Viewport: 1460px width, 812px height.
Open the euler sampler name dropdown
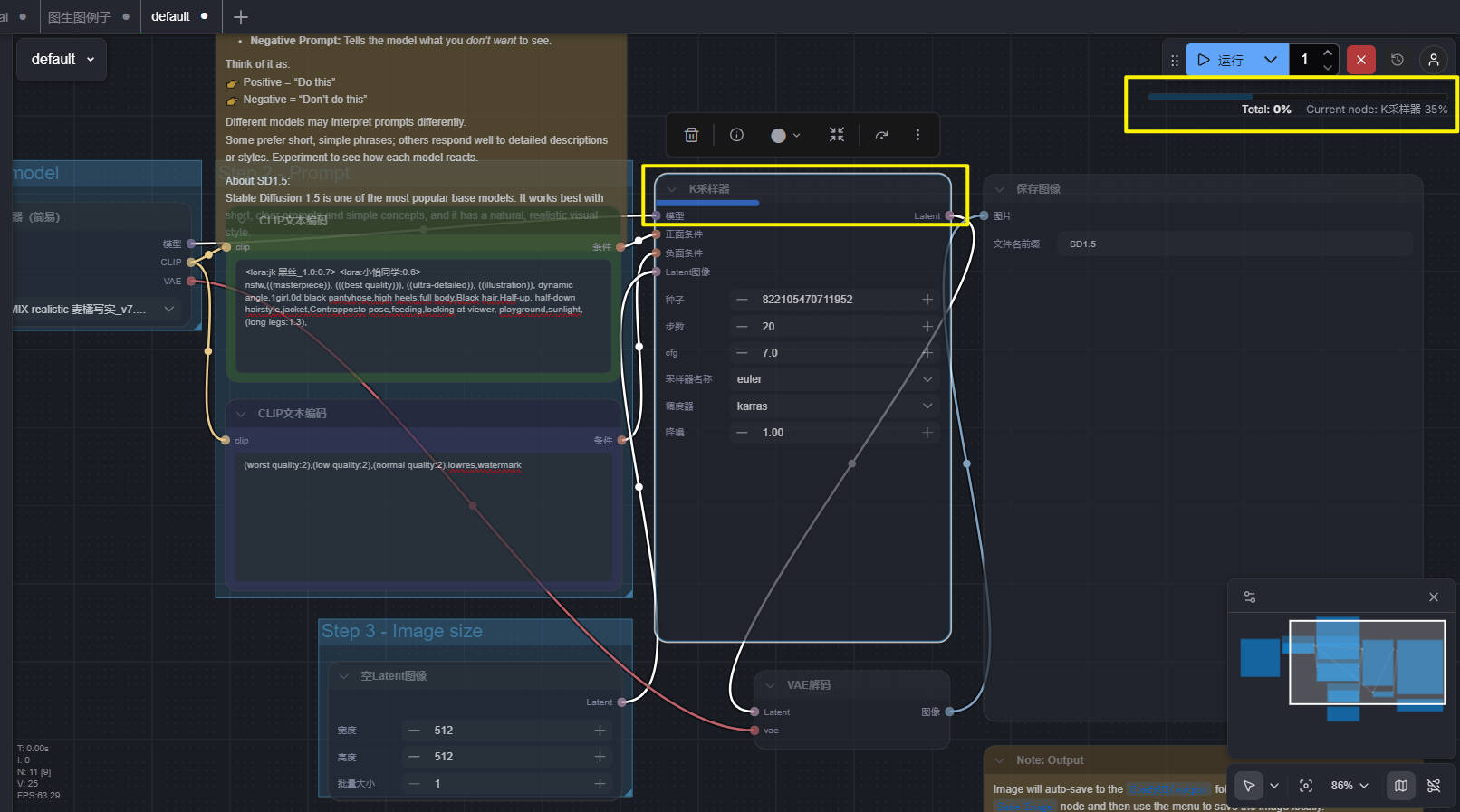(x=833, y=379)
